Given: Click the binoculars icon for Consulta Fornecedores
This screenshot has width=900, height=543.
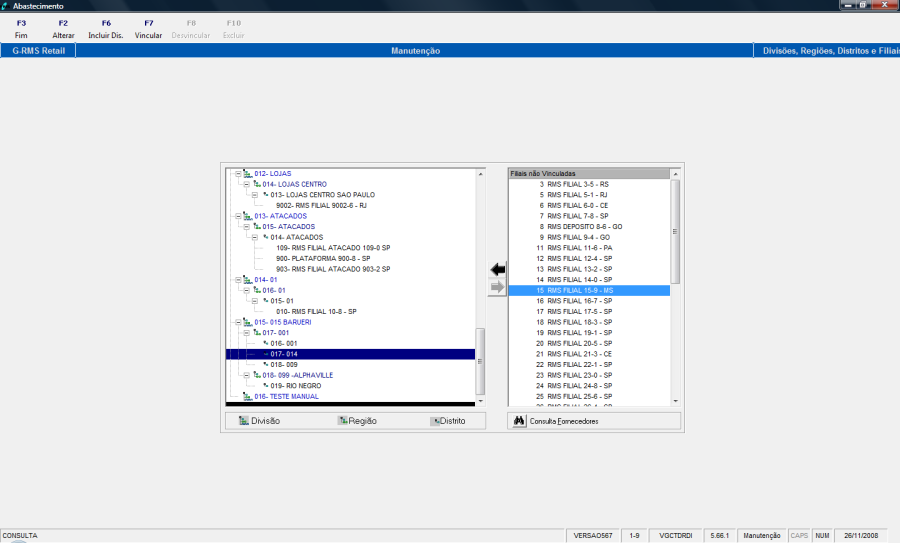Looking at the screenshot, I should pos(519,421).
